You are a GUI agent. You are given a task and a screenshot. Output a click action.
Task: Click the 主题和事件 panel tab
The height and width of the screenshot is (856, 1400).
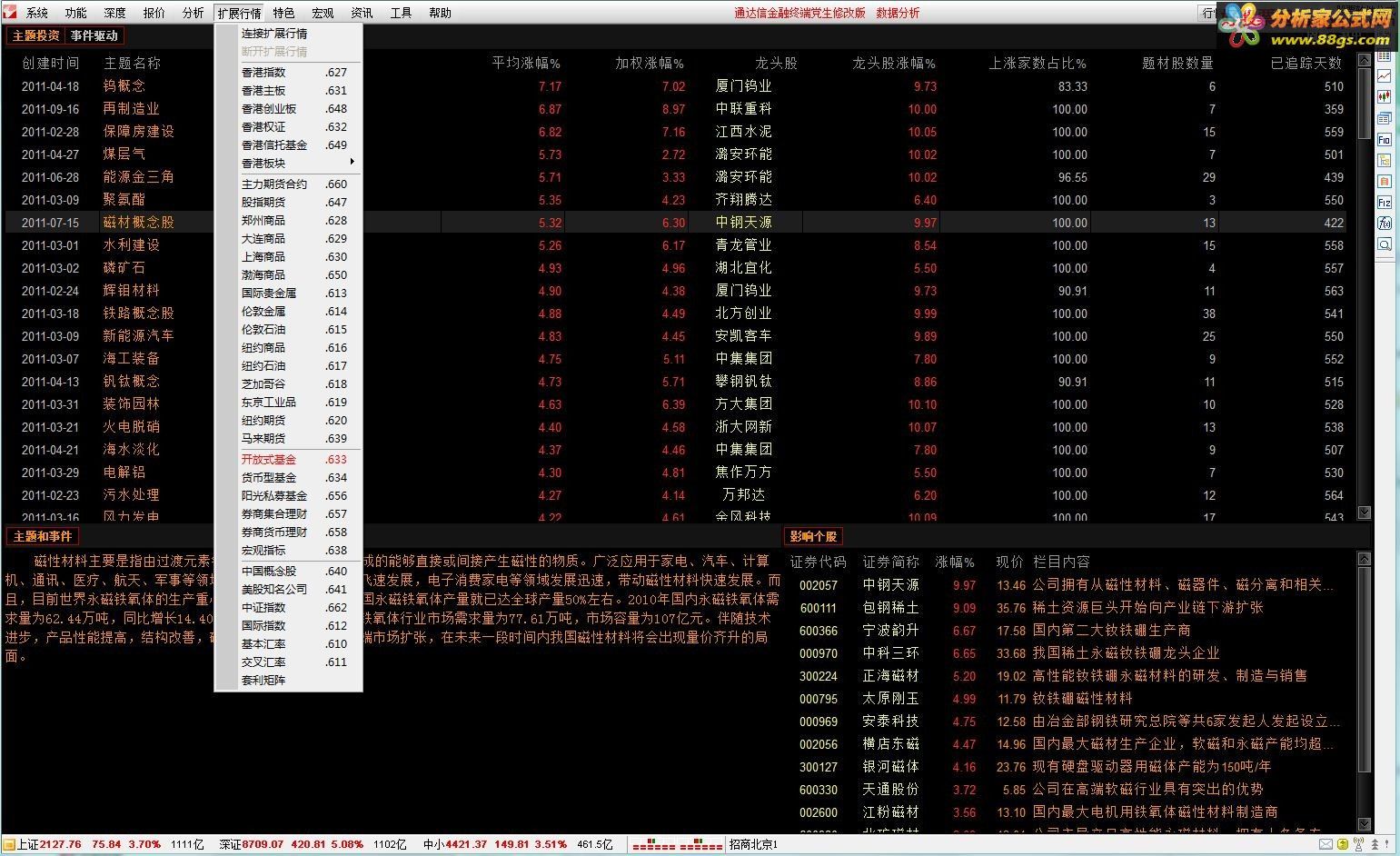(42, 536)
